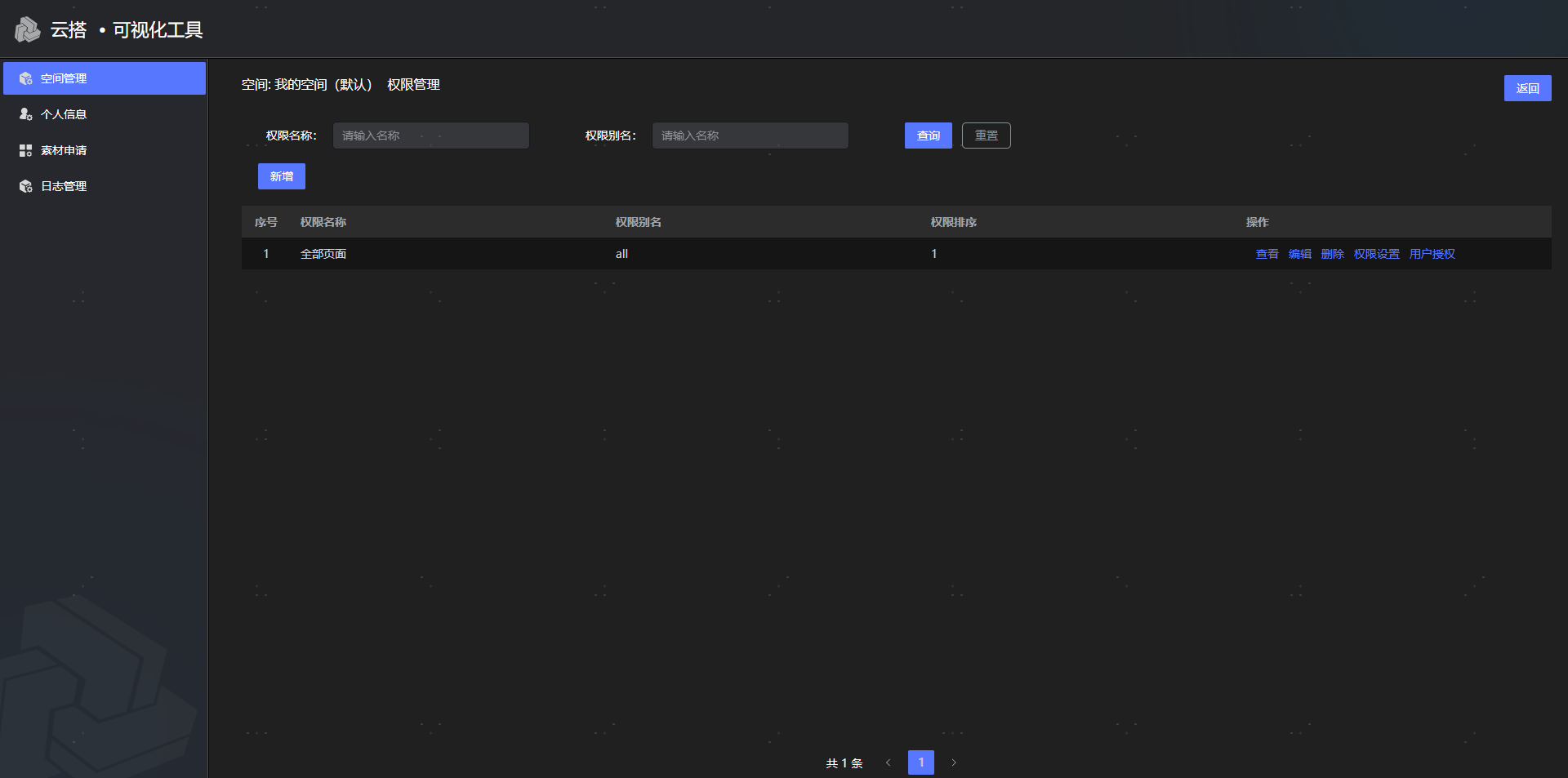Click 查看 link for 全部页面
1568x778 pixels.
click(x=1267, y=254)
